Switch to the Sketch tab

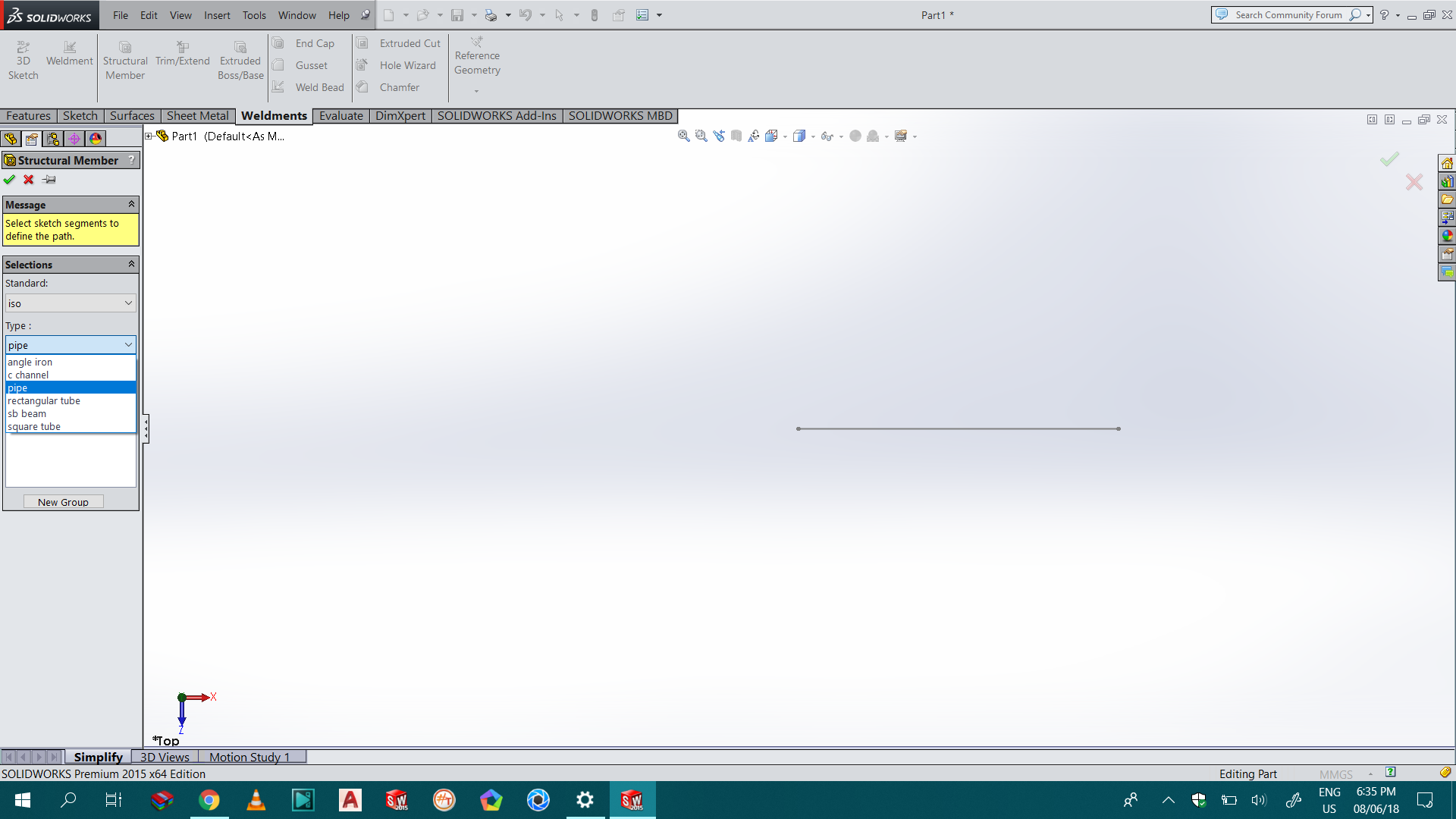coord(80,116)
